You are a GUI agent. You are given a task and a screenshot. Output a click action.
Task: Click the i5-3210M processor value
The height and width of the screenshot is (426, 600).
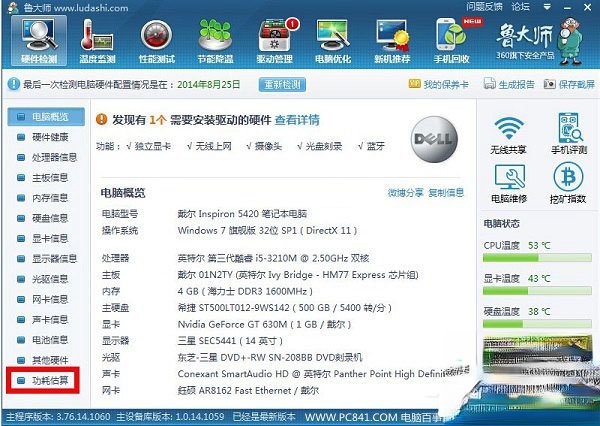click(x=273, y=258)
